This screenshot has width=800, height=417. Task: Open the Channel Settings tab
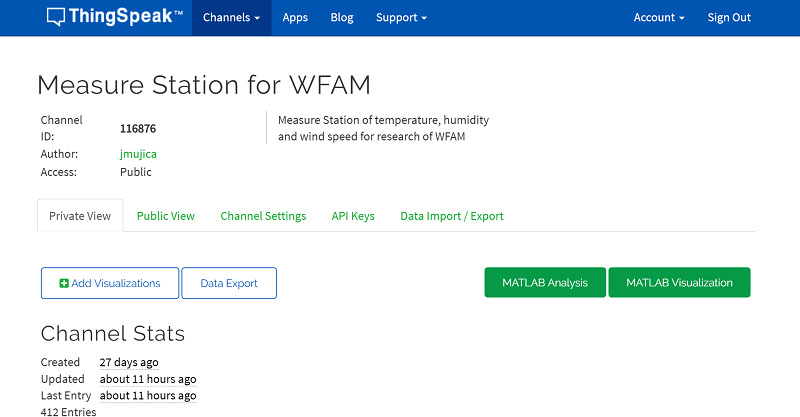point(263,216)
